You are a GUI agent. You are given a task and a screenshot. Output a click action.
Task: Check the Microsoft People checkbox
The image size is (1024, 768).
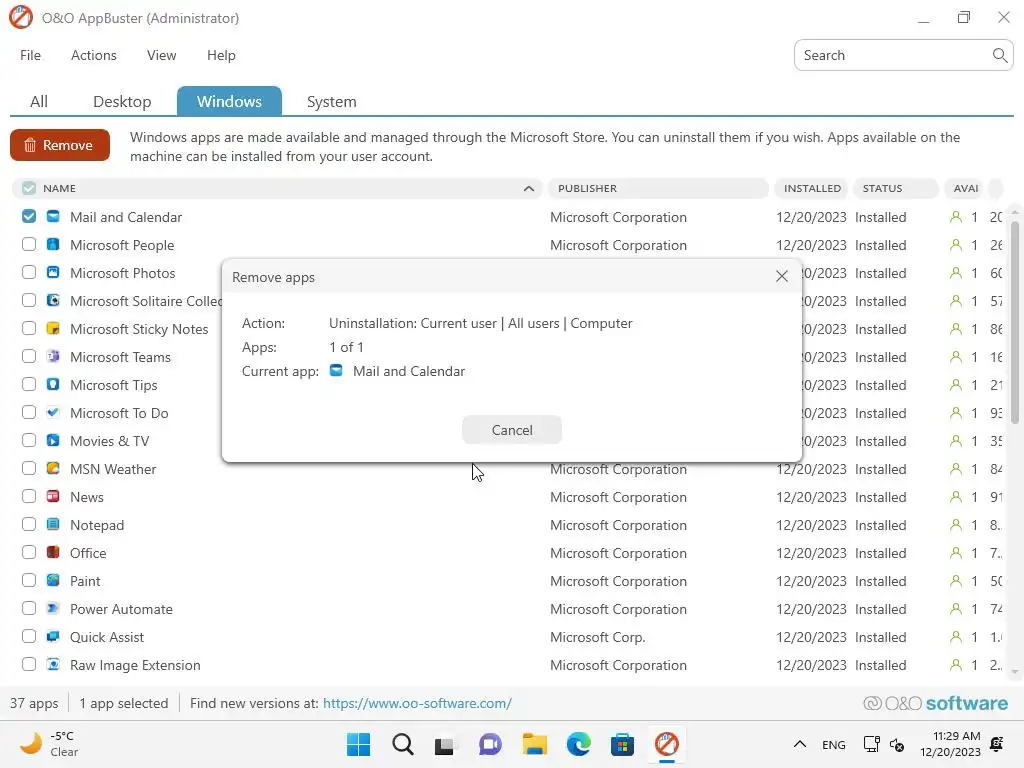pos(29,244)
